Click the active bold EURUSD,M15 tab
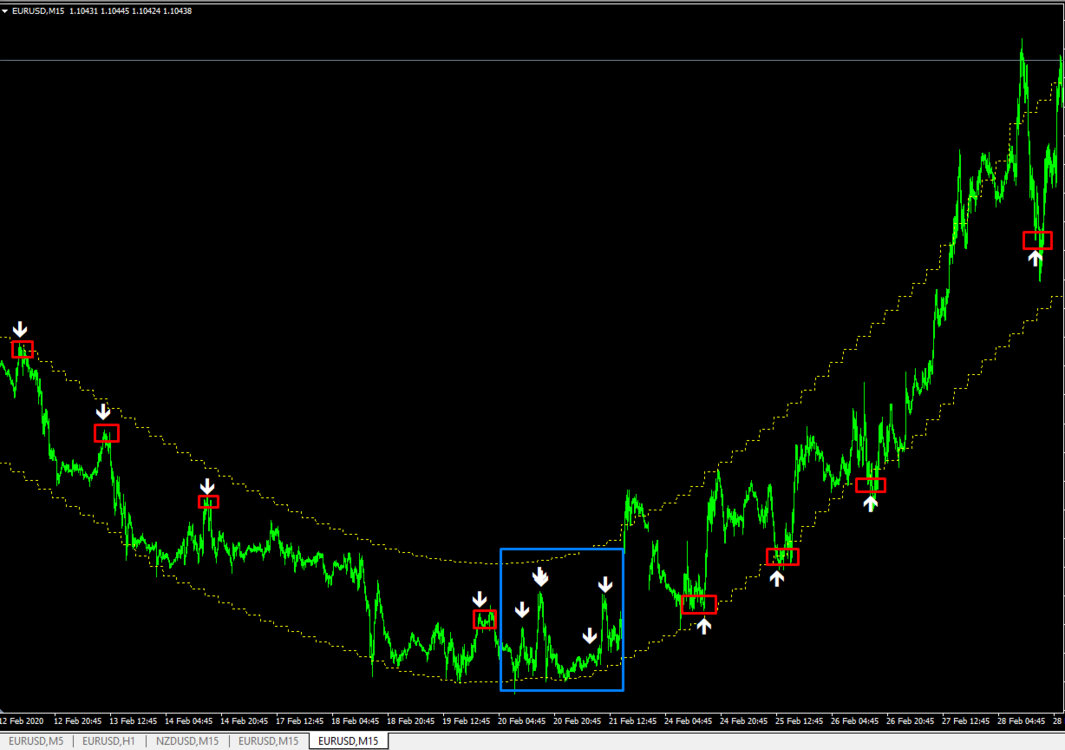The width and height of the screenshot is (1065, 750). coord(348,741)
